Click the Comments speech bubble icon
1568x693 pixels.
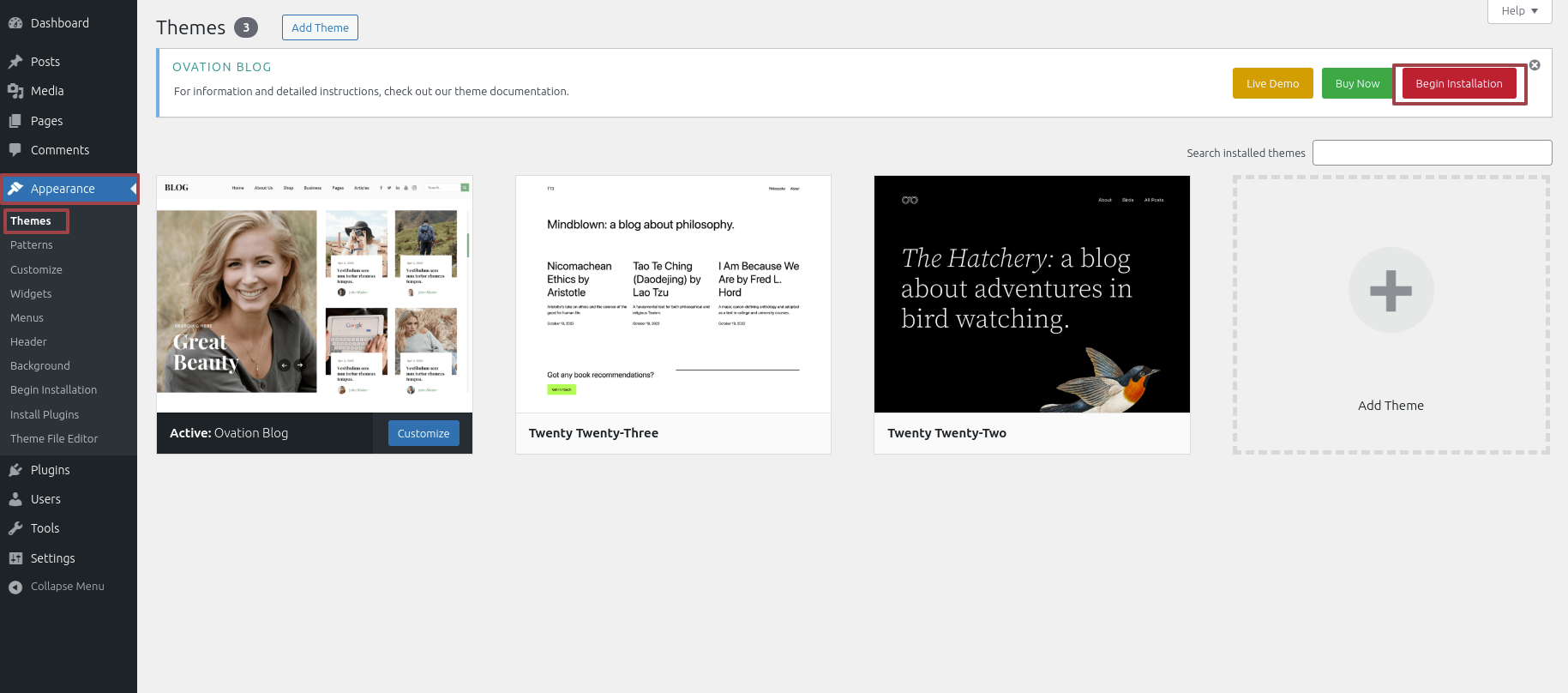point(15,150)
